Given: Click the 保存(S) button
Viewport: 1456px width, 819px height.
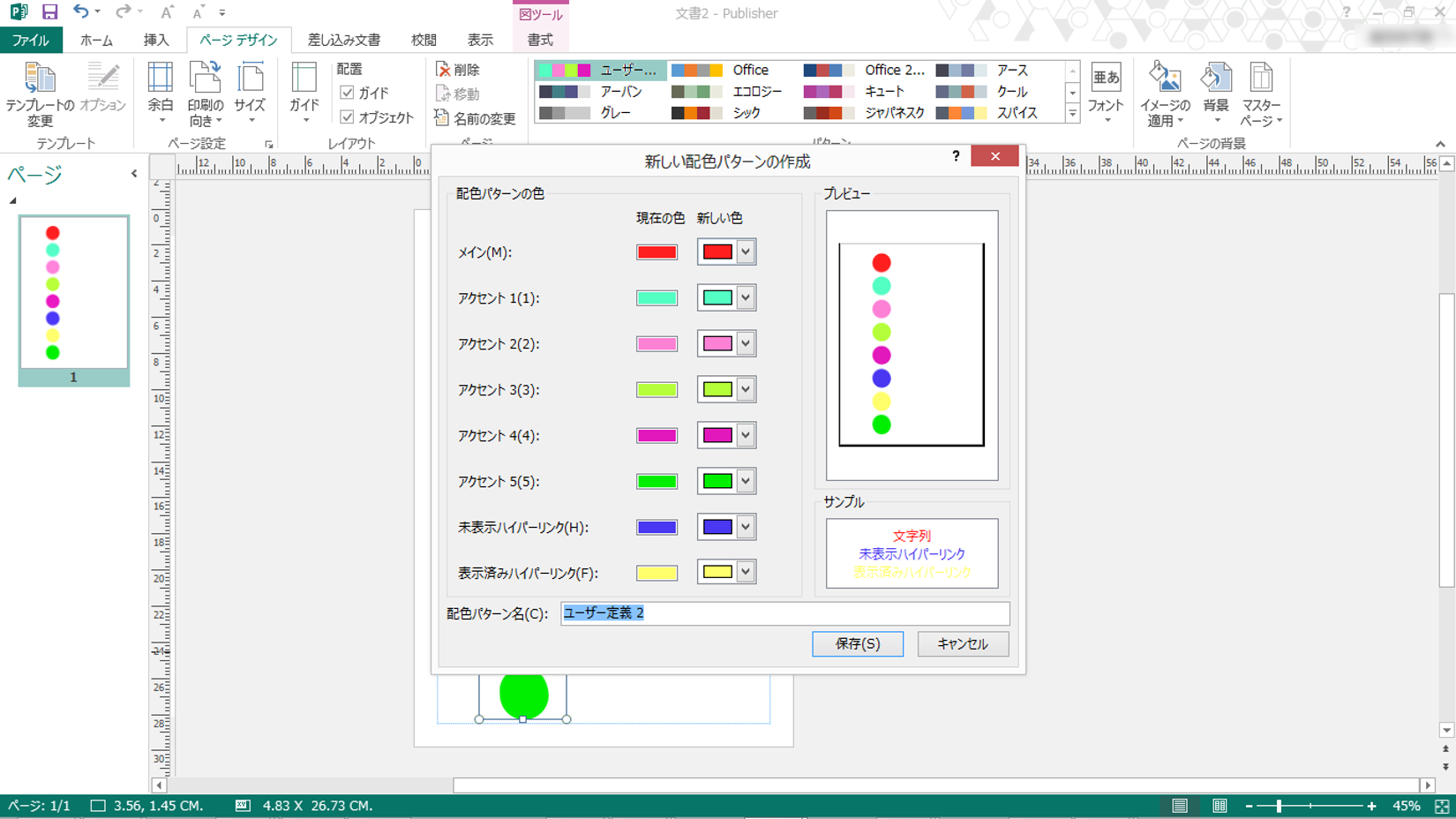Looking at the screenshot, I should pyautogui.click(x=858, y=643).
